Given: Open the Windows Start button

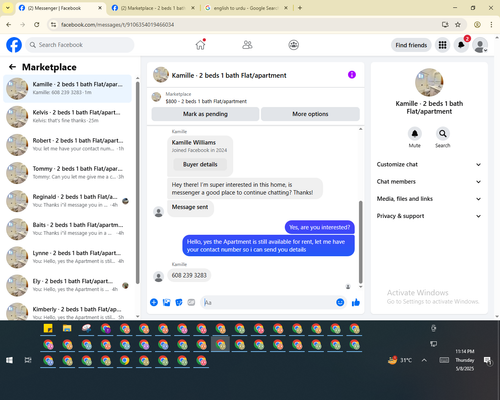Looking at the screenshot, I should pyautogui.click(x=9, y=360).
